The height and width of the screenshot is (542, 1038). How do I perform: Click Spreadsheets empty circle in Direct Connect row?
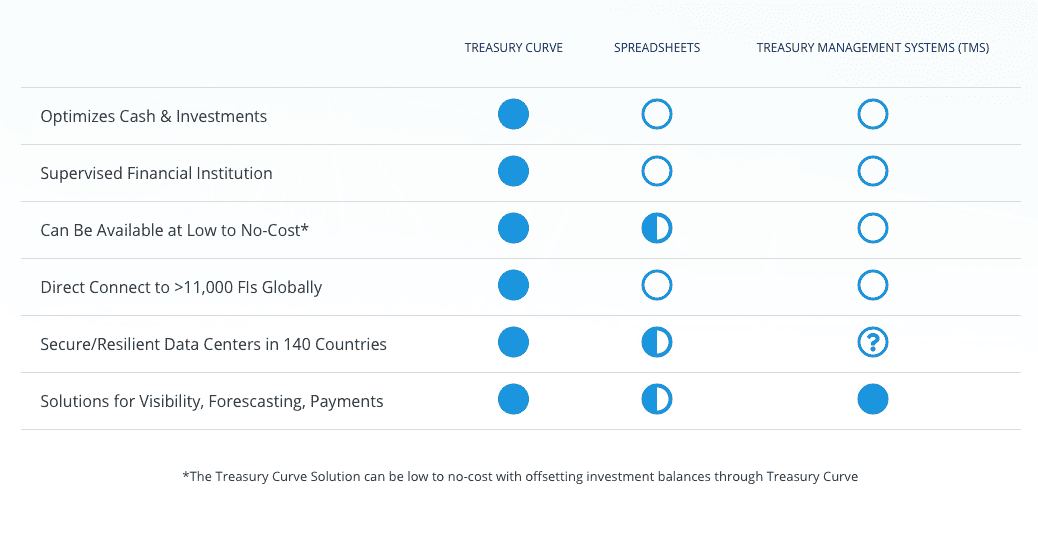tap(657, 285)
